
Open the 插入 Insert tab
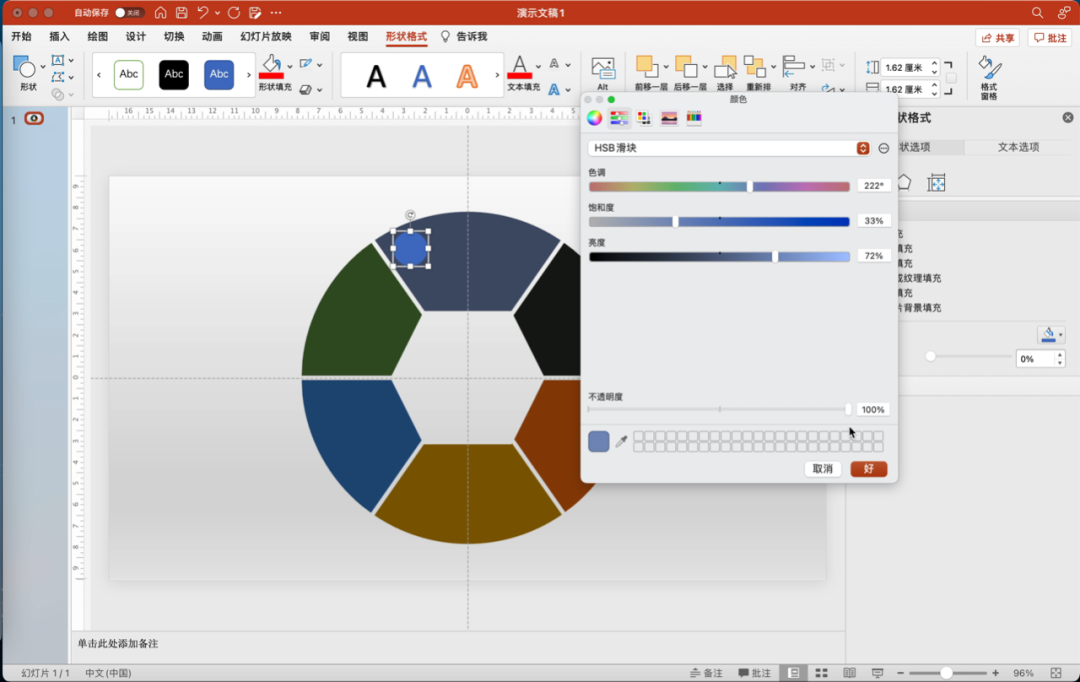59,37
